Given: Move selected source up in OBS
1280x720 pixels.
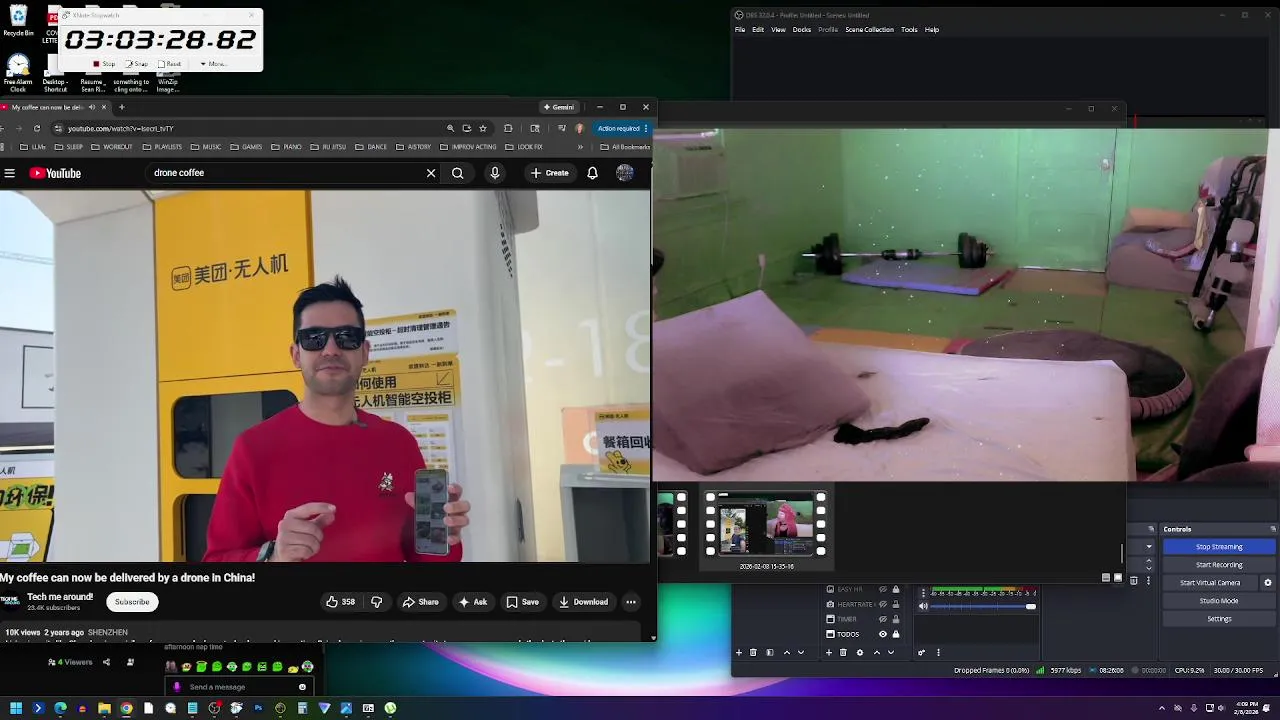Looking at the screenshot, I should (x=877, y=652).
